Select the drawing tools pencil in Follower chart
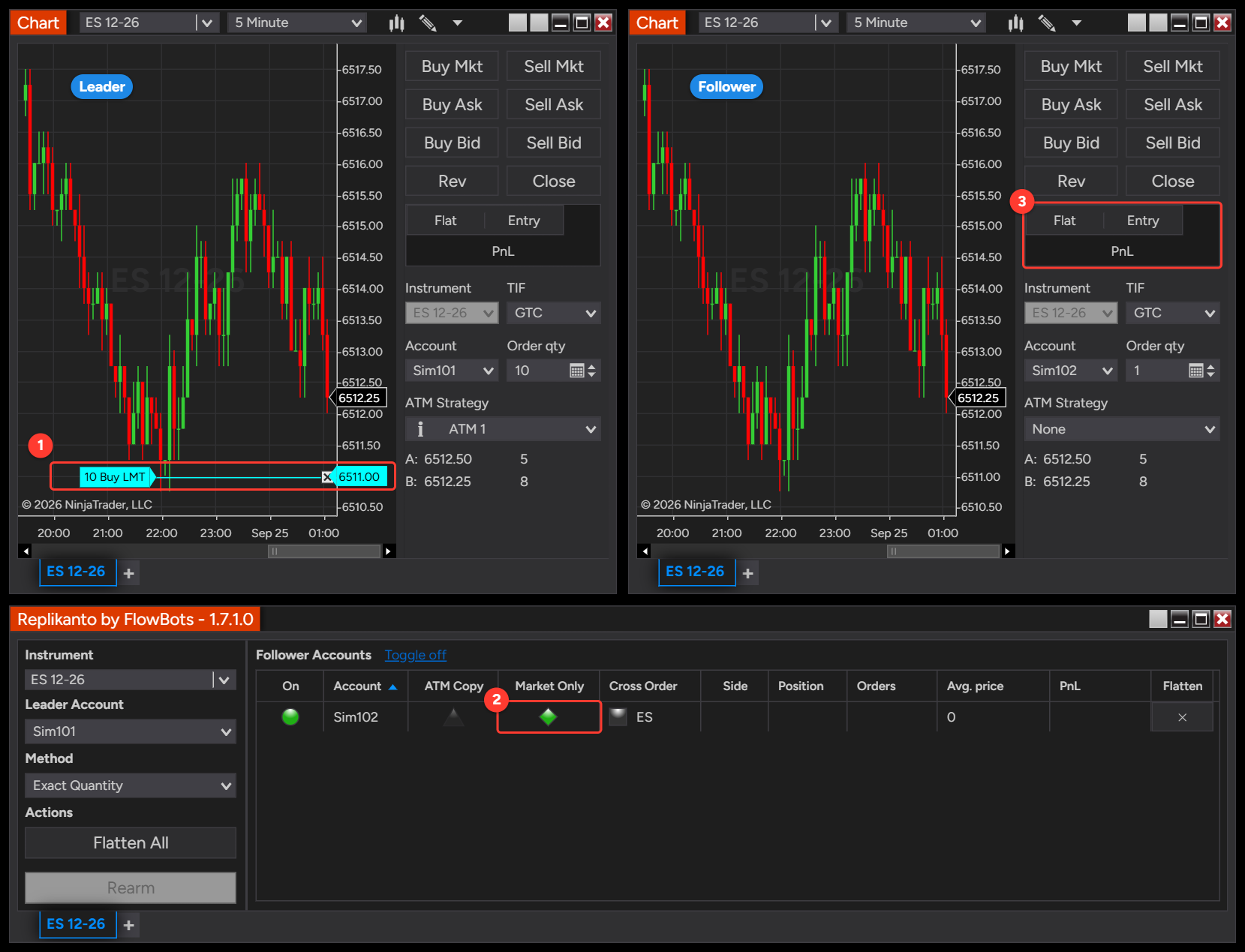Image resolution: width=1245 pixels, height=952 pixels. pos(1047,23)
